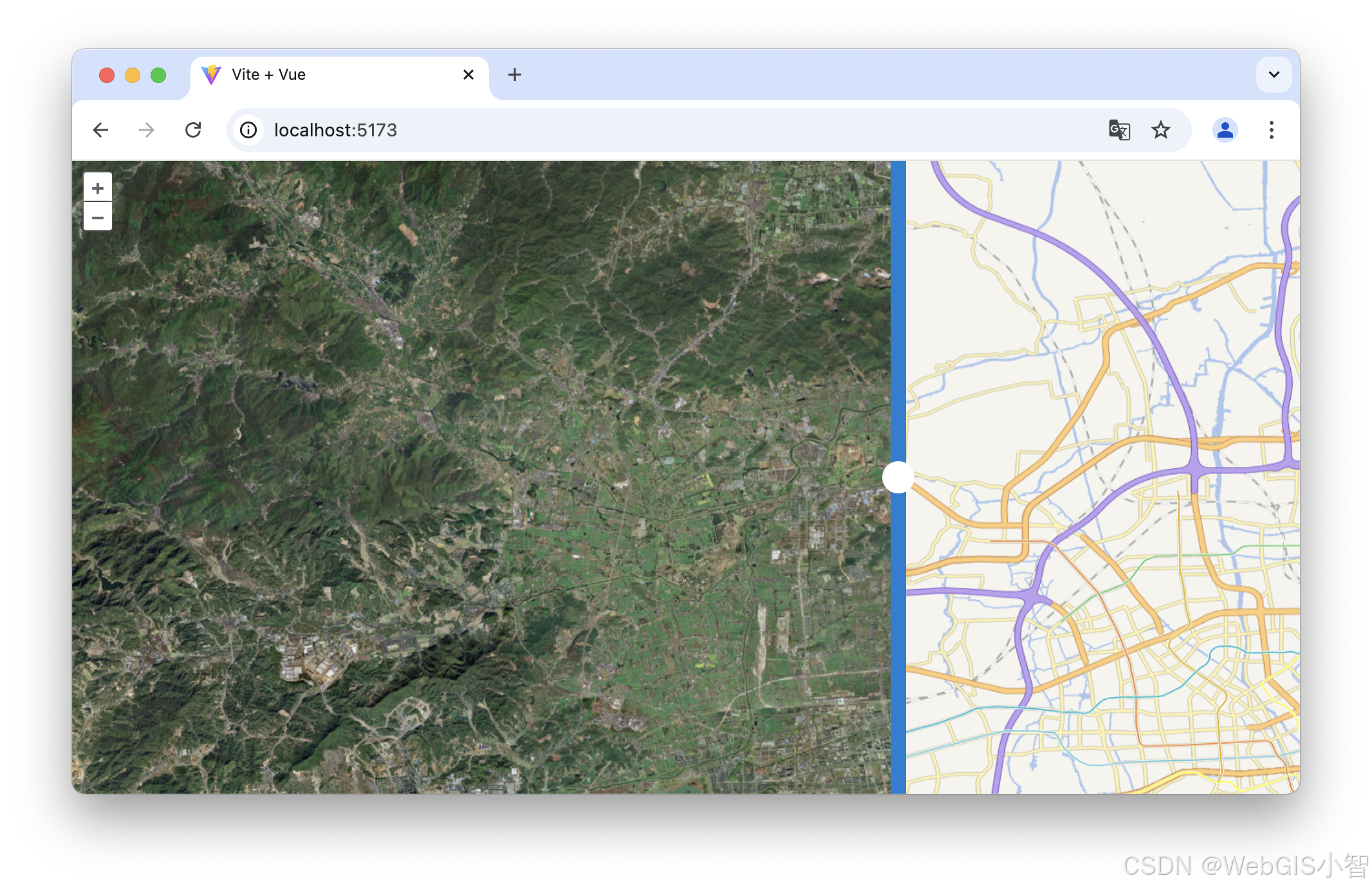This screenshot has height=889, width=1372.
Task: Reload the localhost page
Action: click(193, 130)
